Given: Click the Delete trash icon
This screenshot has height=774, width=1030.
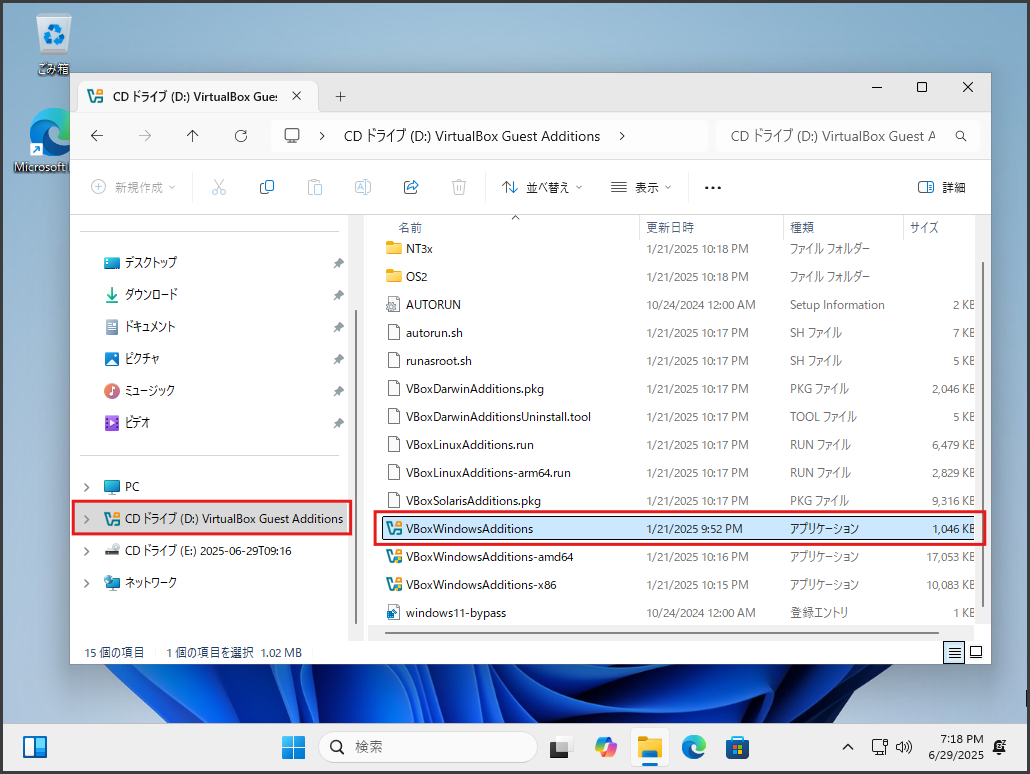Looking at the screenshot, I should click(459, 187).
